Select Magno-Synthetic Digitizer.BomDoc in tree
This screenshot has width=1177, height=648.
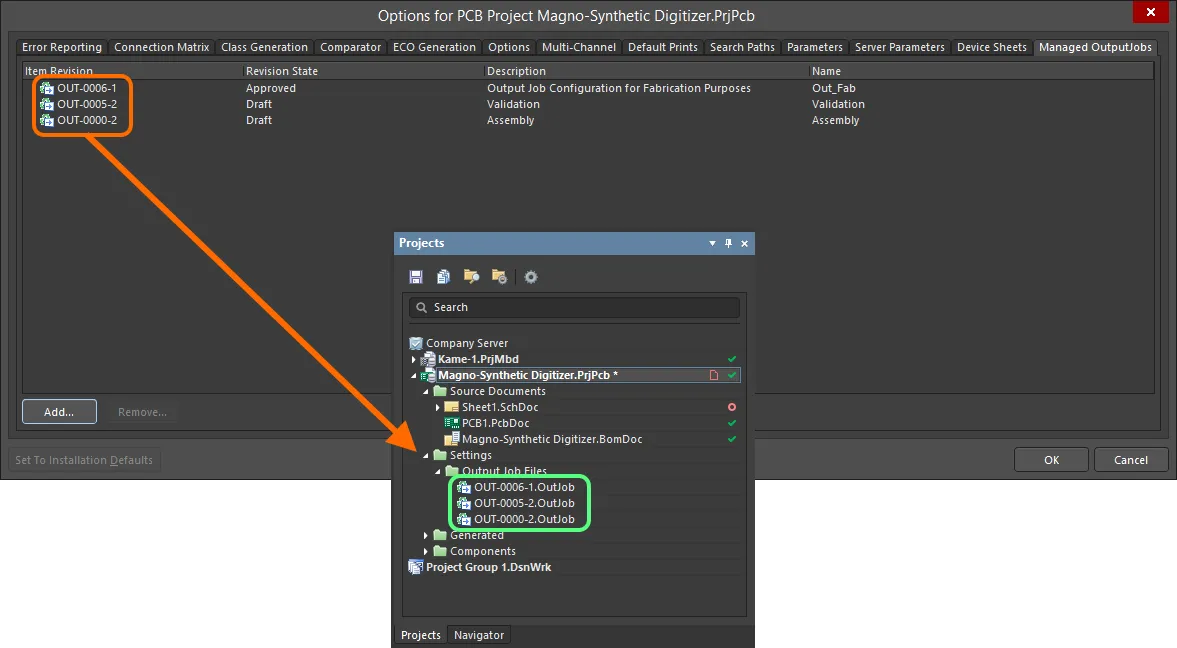coord(552,439)
